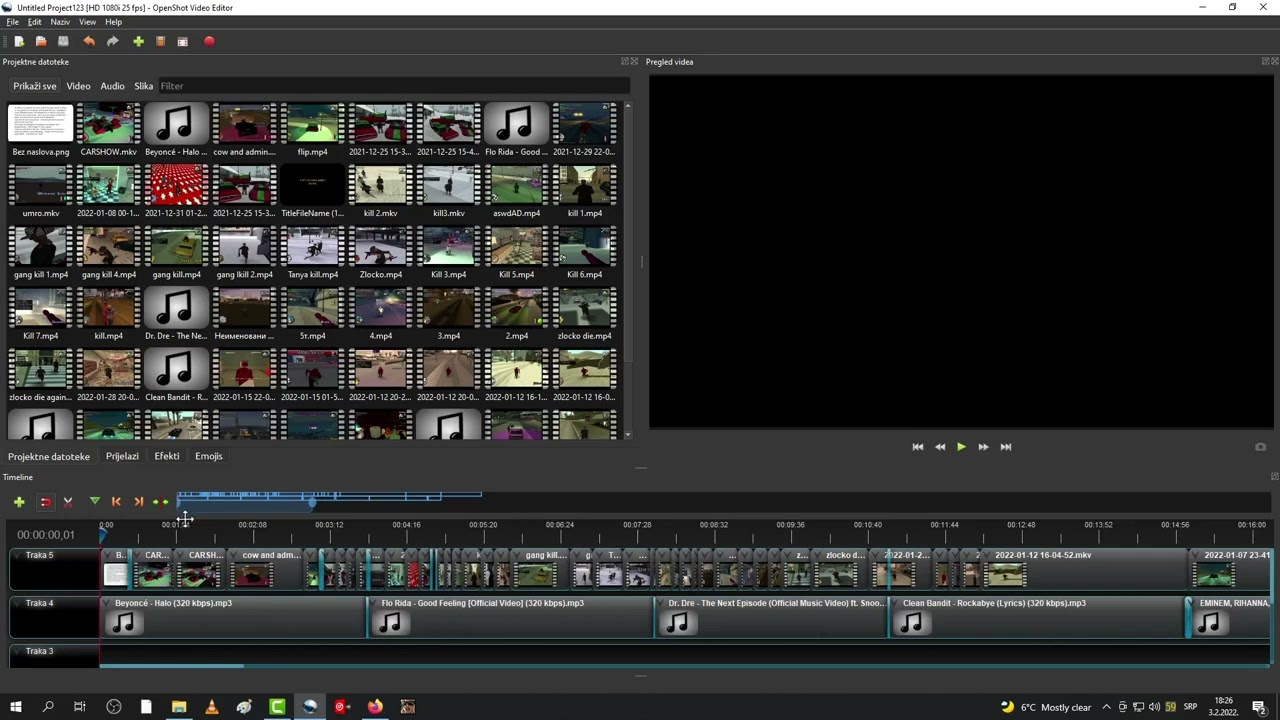Select the CARSHOW.mkv thumbnail
The image size is (1280, 720).
pos(108,124)
